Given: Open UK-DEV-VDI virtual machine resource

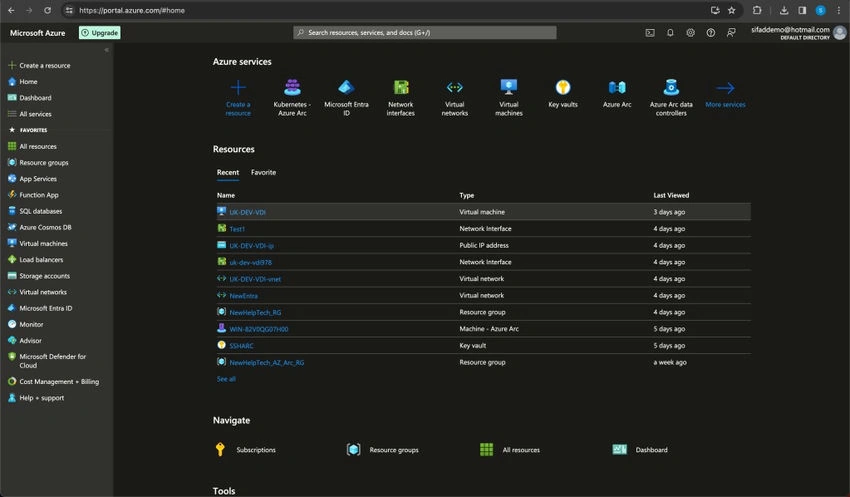Looking at the screenshot, I should 247,212.
